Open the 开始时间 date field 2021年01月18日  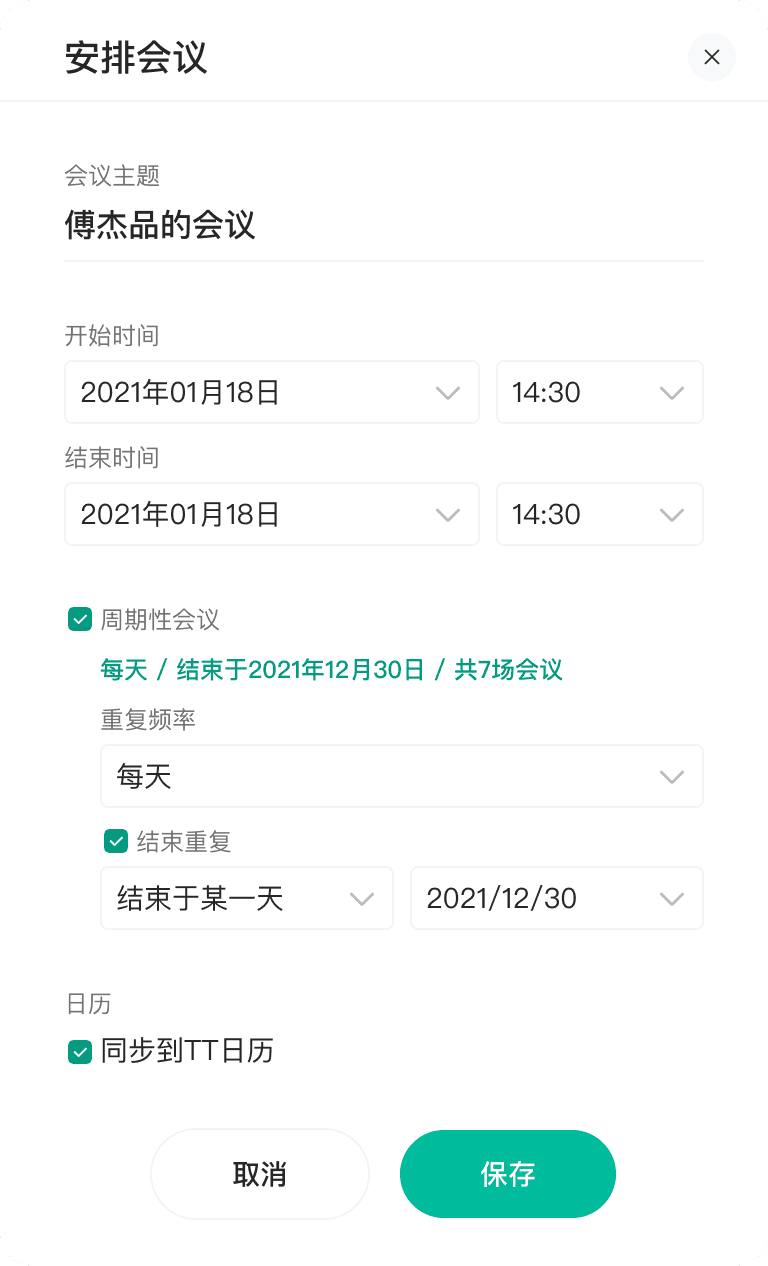(272, 392)
